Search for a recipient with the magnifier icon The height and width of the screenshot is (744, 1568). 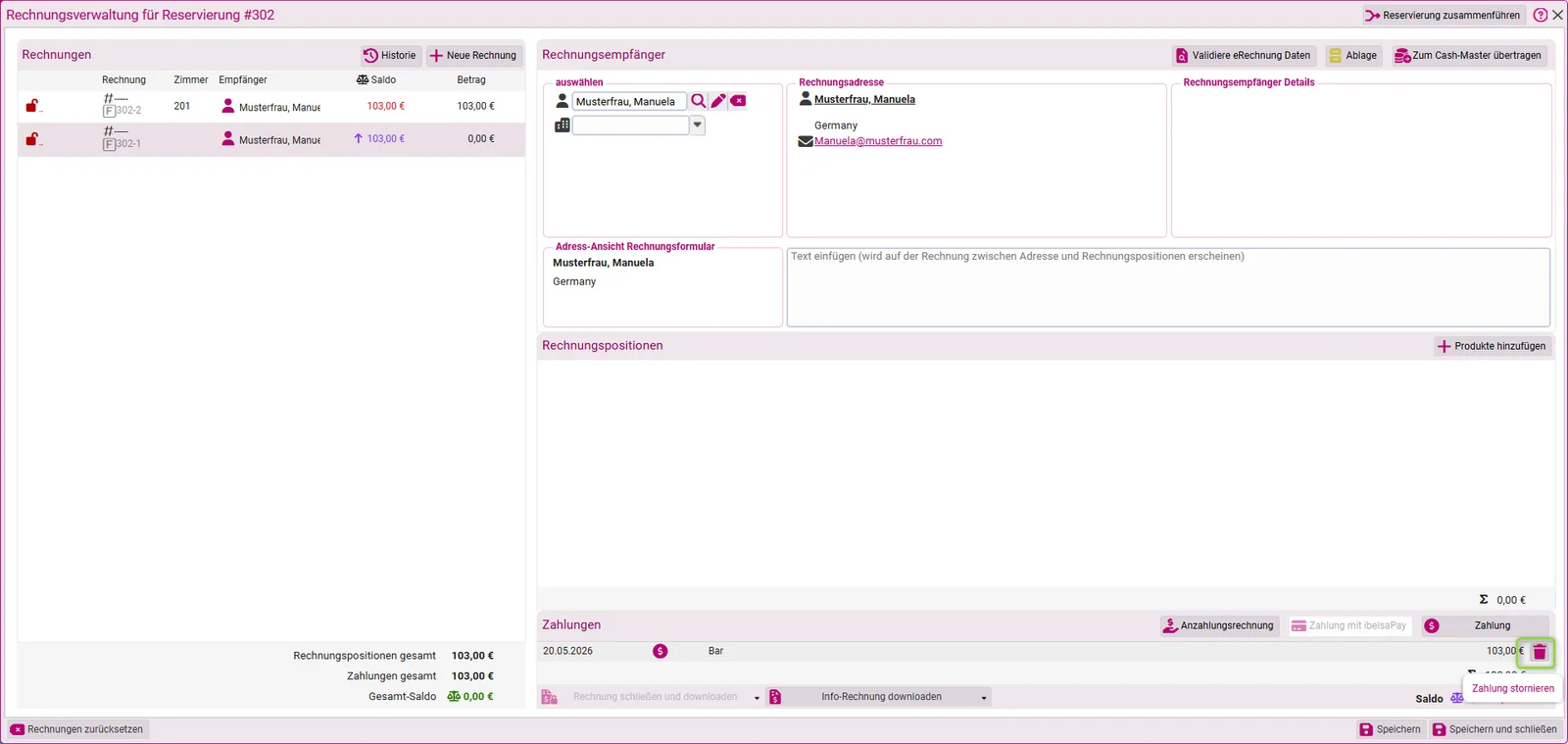point(699,101)
